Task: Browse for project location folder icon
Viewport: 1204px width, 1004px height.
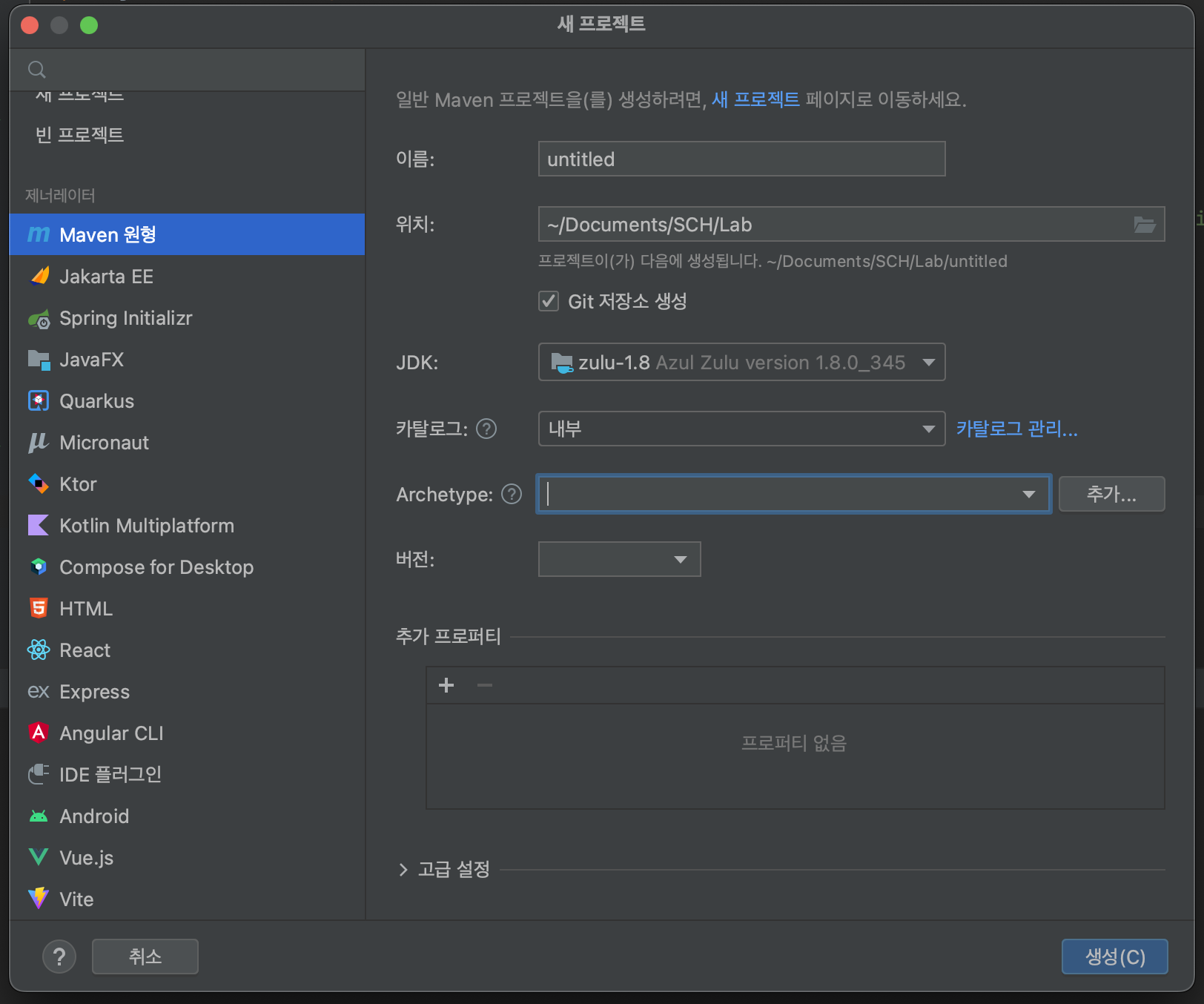Action: click(x=1145, y=224)
